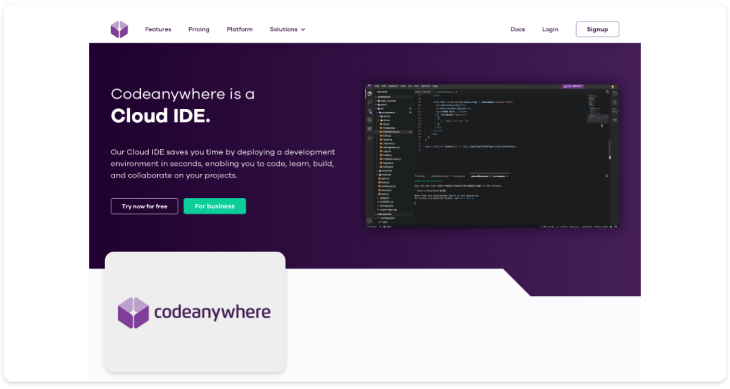
Task: Open the Source Control icon in IDE activity bar
Action: pos(370,111)
